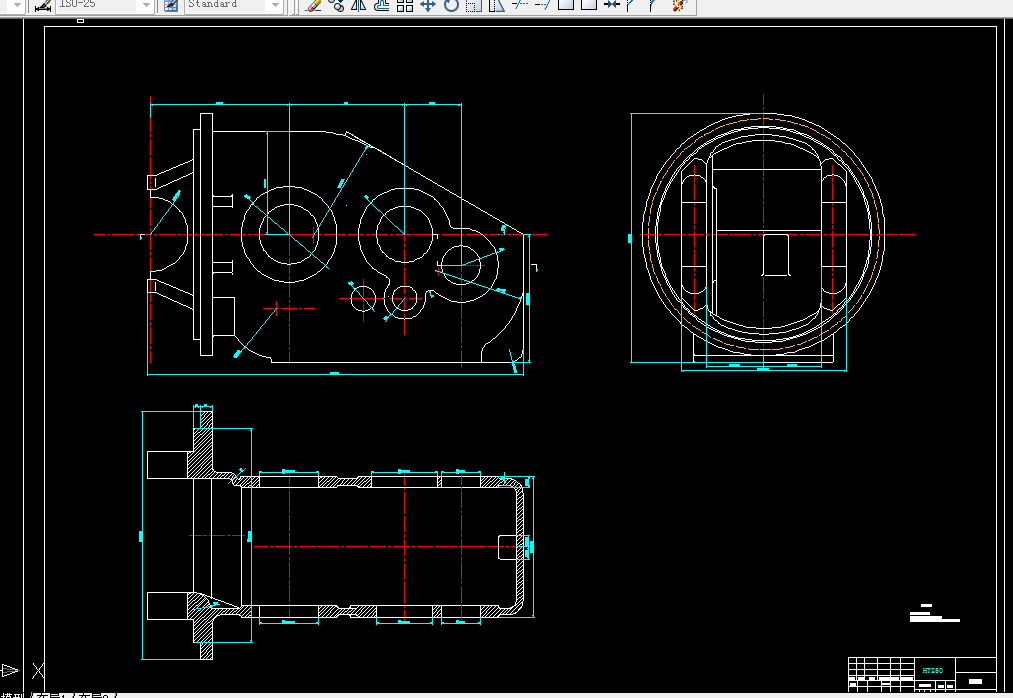Select the Fillet tool
The width and height of the screenshot is (1013, 698).
click(x=653, y=5)
